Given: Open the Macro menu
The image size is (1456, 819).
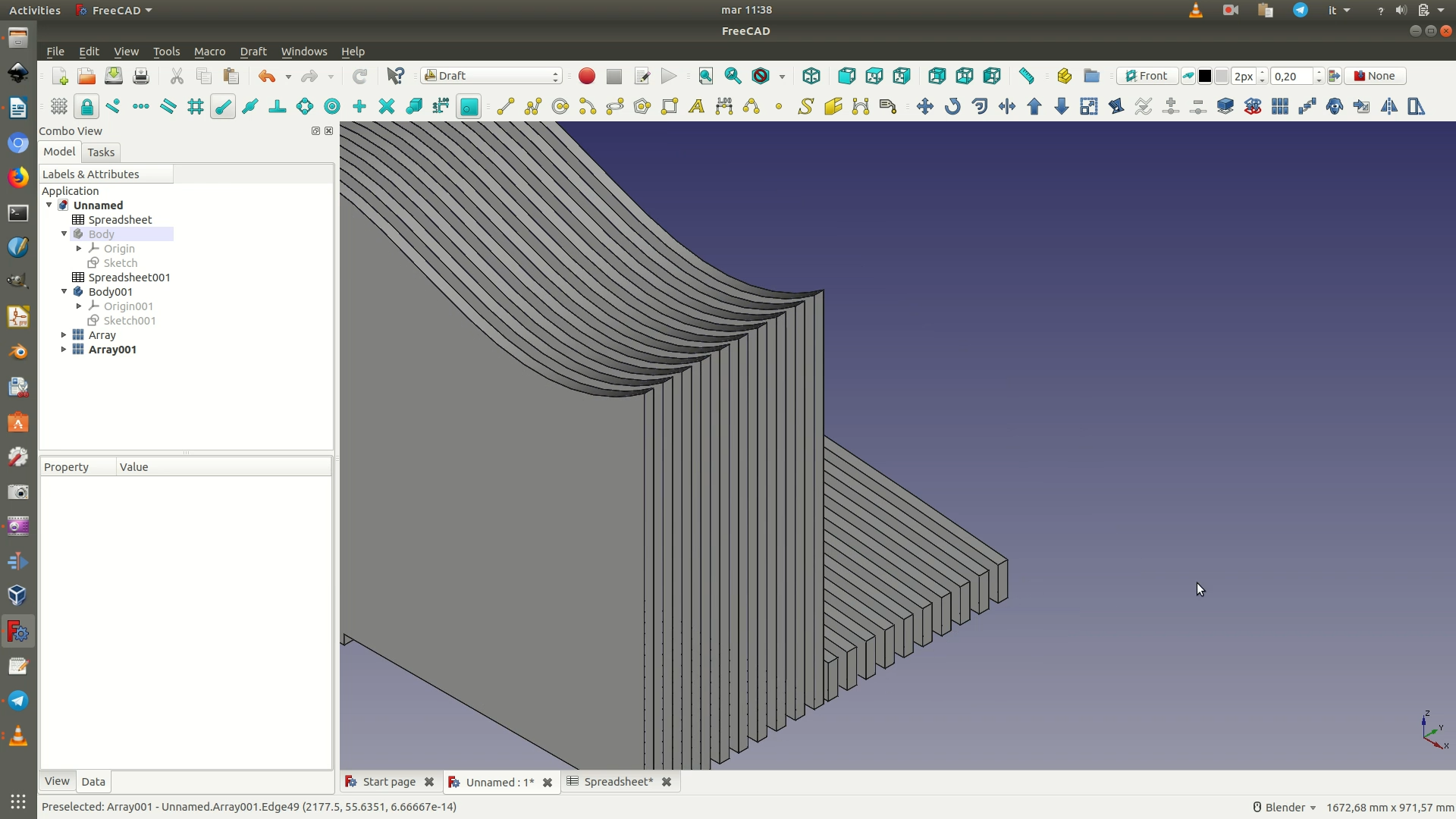Looking at the screenshot, I should coord(209,52).
